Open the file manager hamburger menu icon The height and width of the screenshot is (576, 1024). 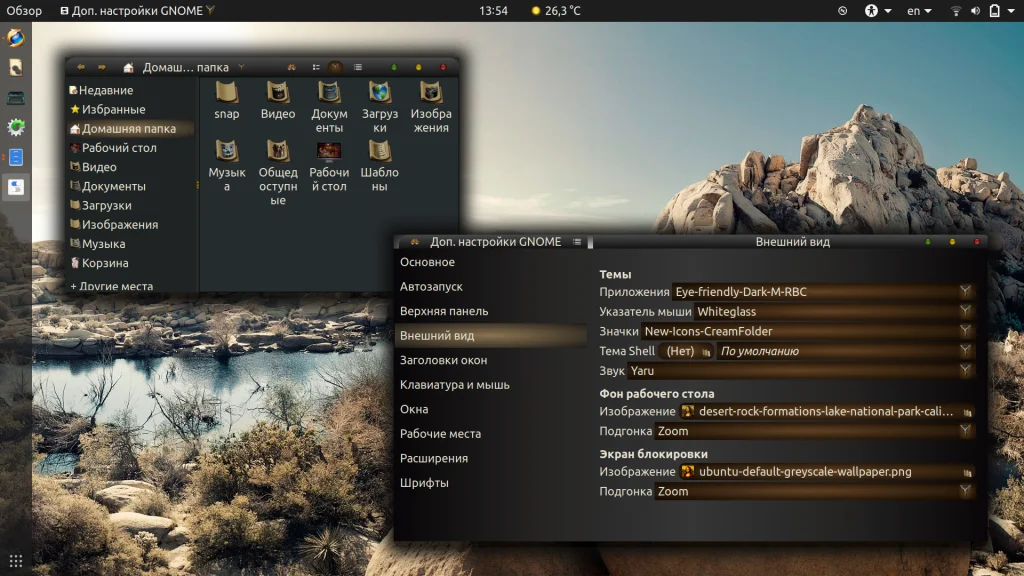357,67
